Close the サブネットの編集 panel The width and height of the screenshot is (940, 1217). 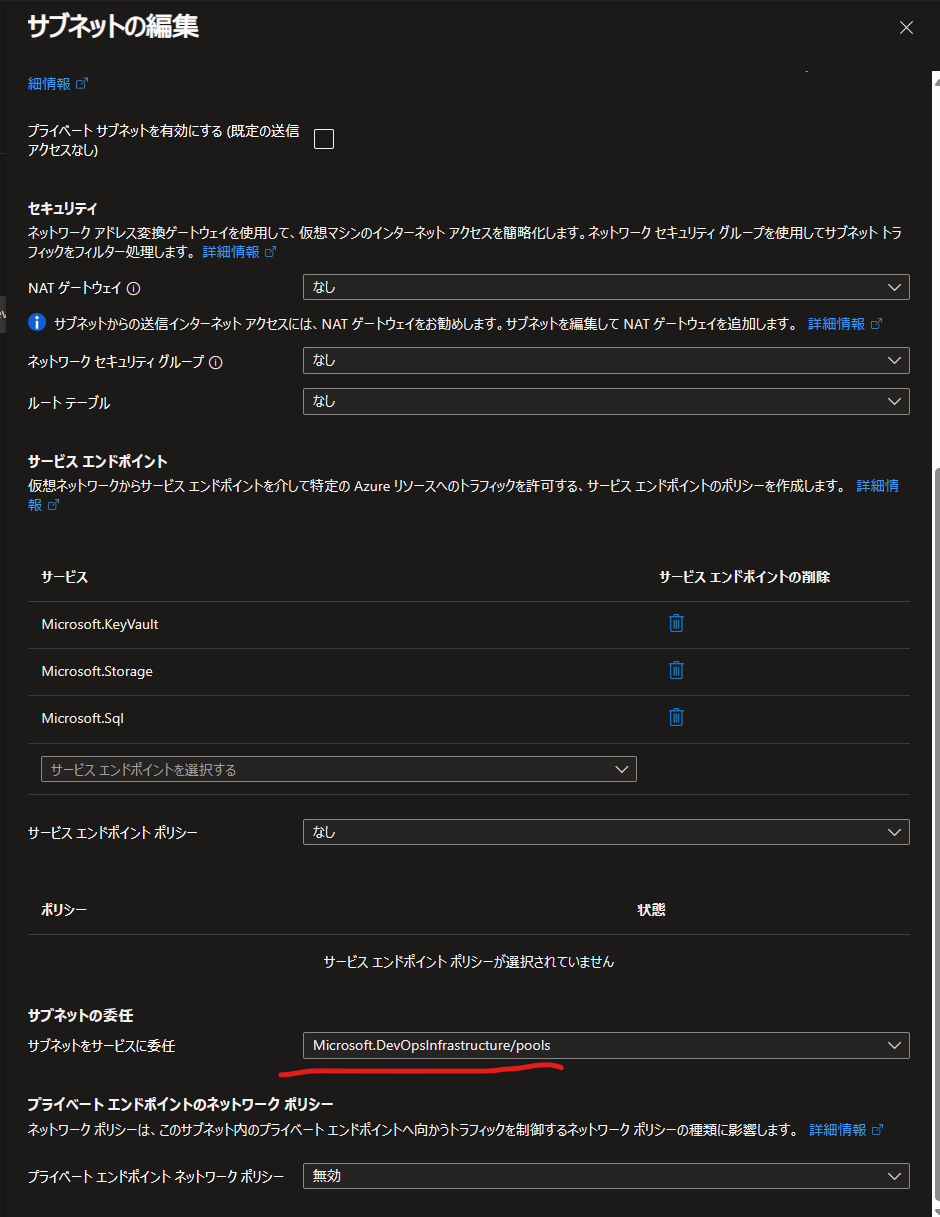point(906,28)
